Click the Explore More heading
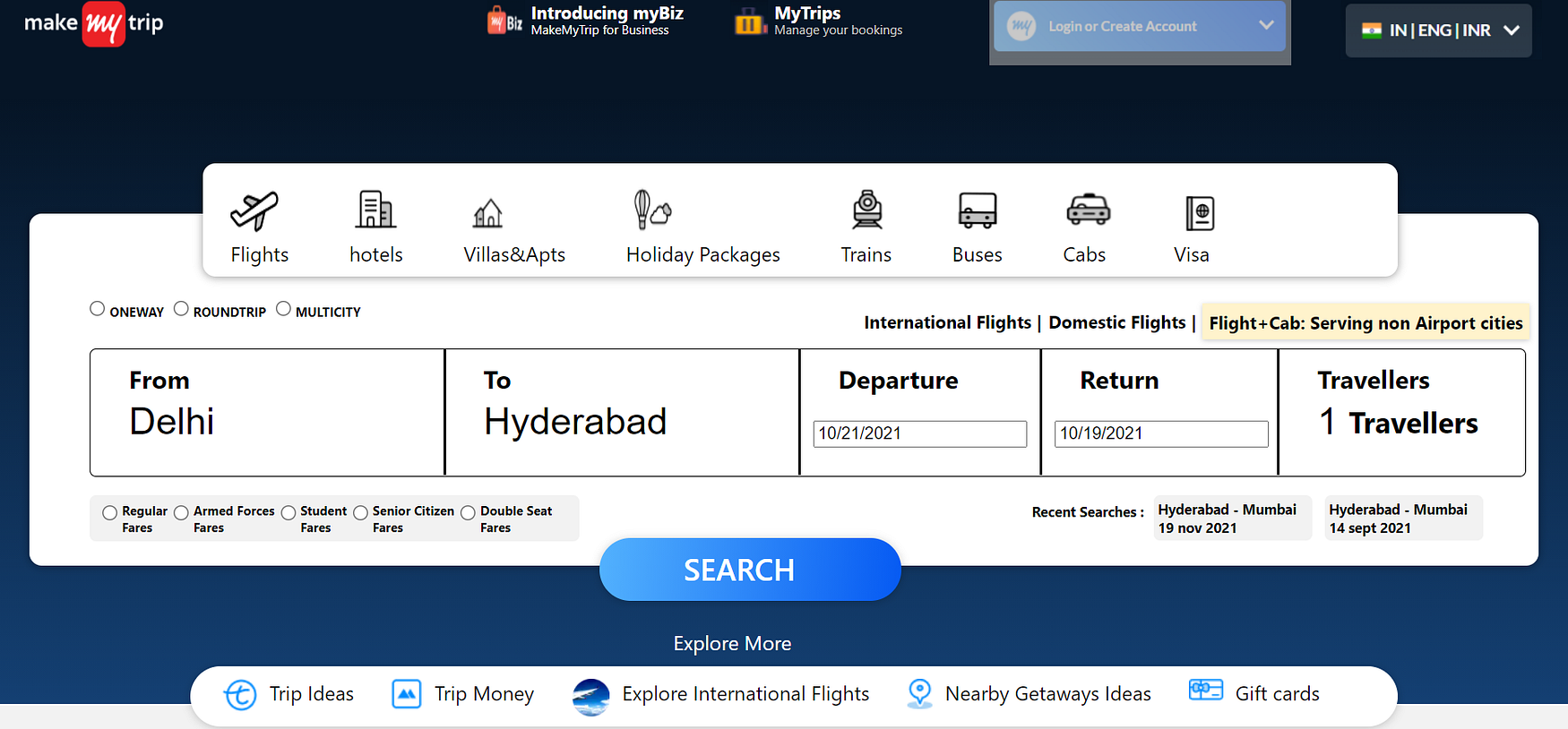This screenshot has width=1568, height=729. click(x=732, y=644)
